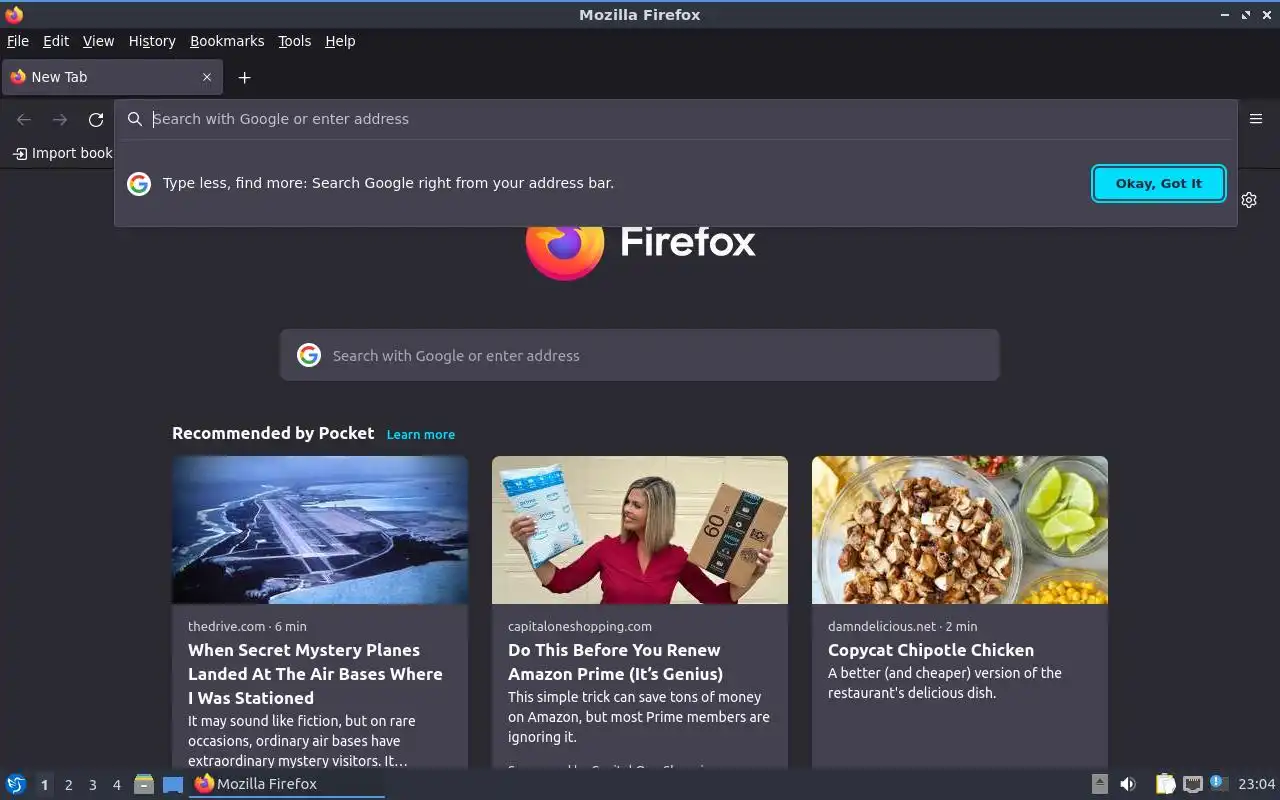Click the clipboard manager tray icon
1280x800 pixels.
(1166, 784)
